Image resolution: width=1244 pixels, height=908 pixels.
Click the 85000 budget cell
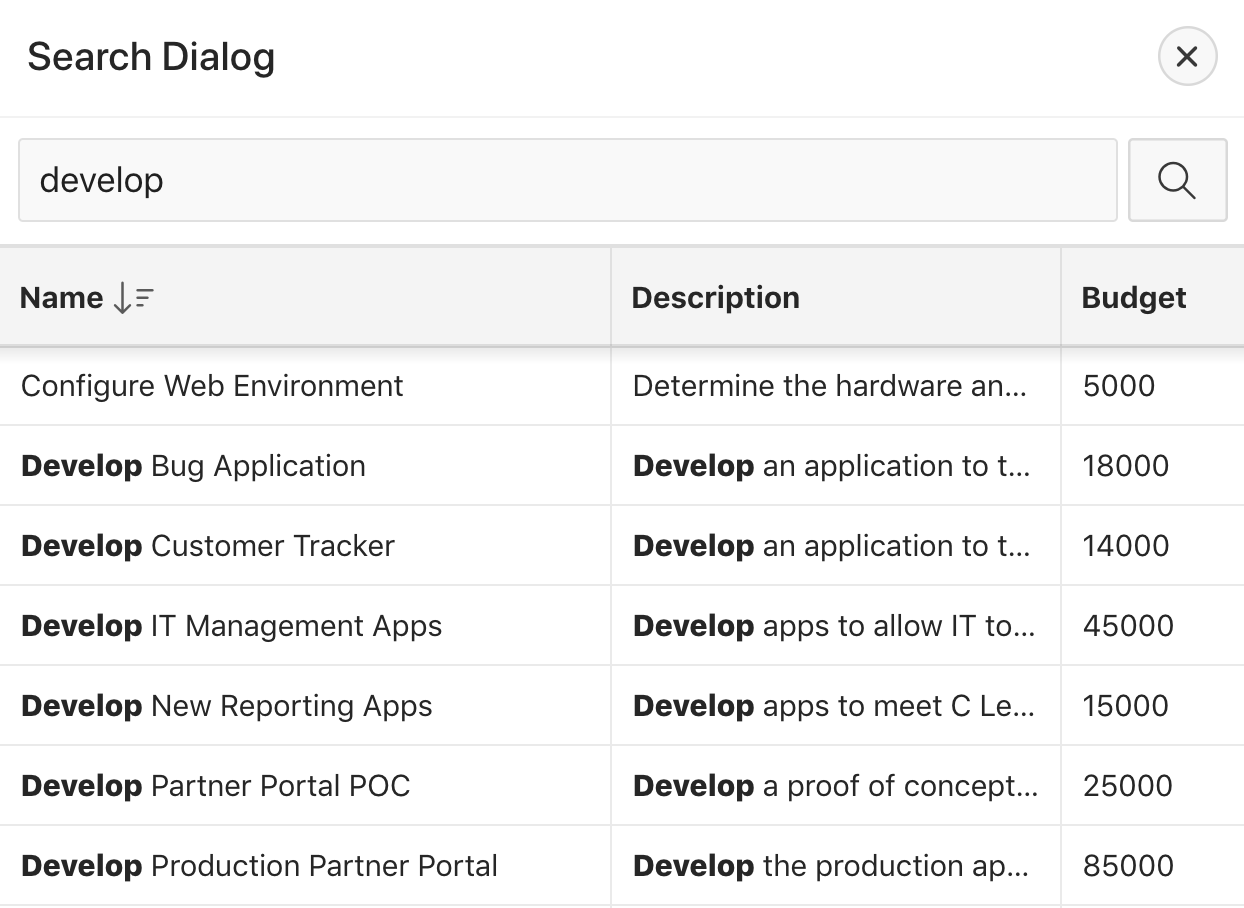pyautogui.click(x=1128, y=866)
